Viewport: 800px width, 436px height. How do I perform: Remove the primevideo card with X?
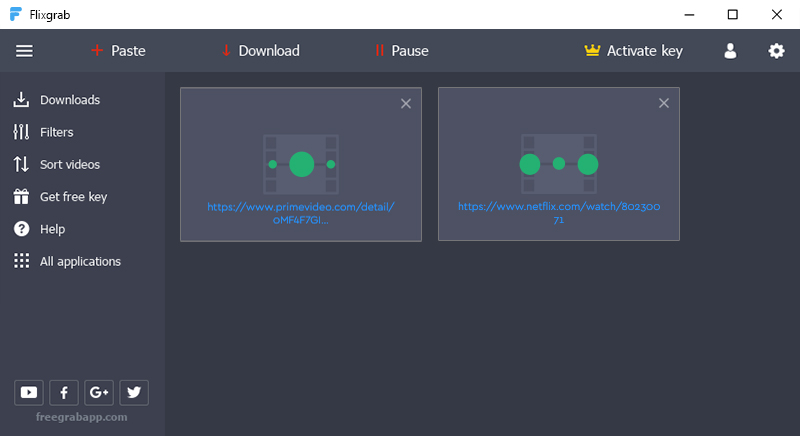pos(406,104)
